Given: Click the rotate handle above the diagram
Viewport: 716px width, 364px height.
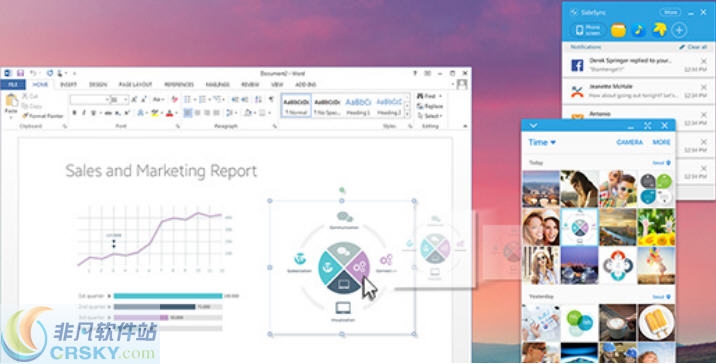Looking at the screenshot, I should click(x=342, y=190).
